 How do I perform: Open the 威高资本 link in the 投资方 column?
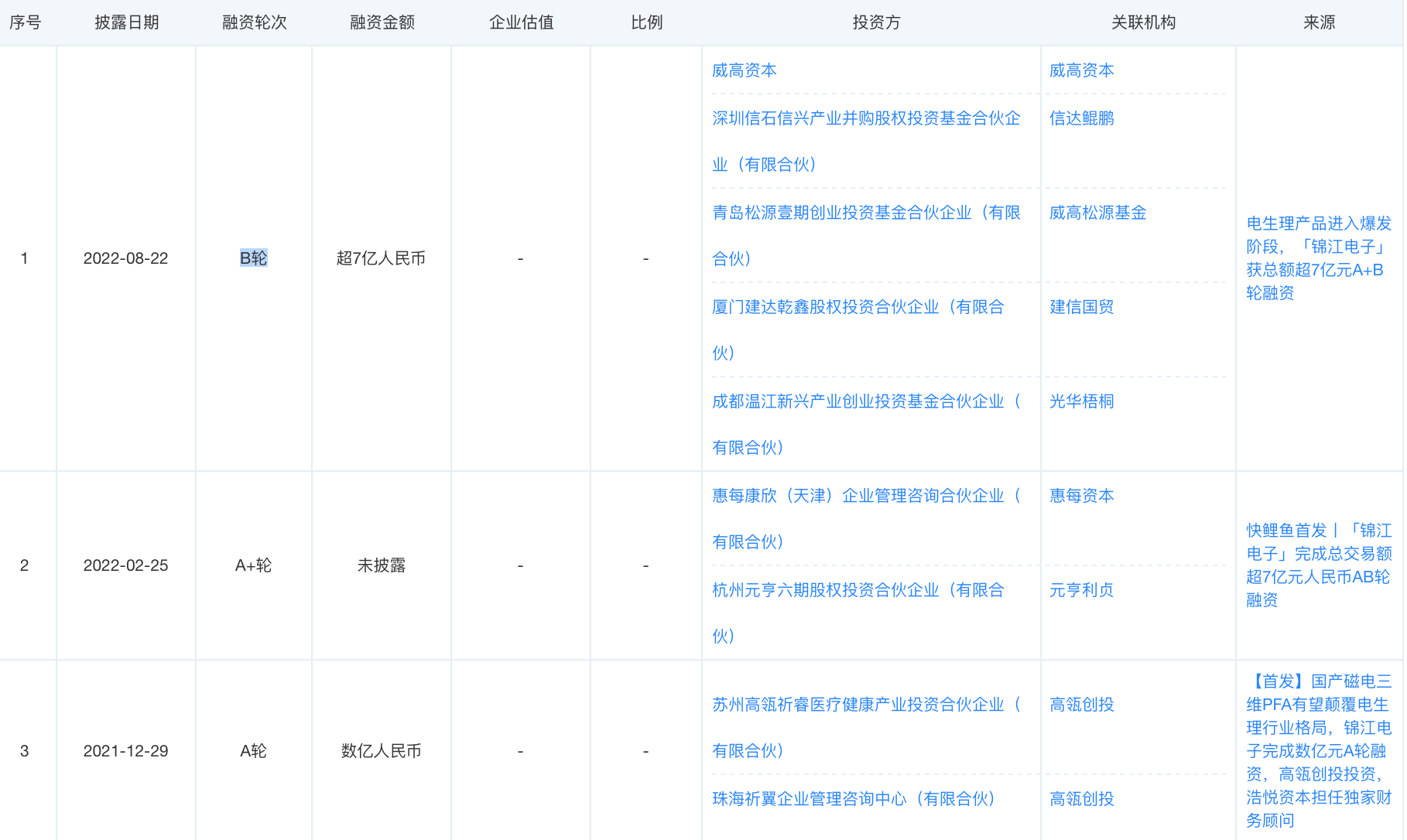tap(744, 70)
